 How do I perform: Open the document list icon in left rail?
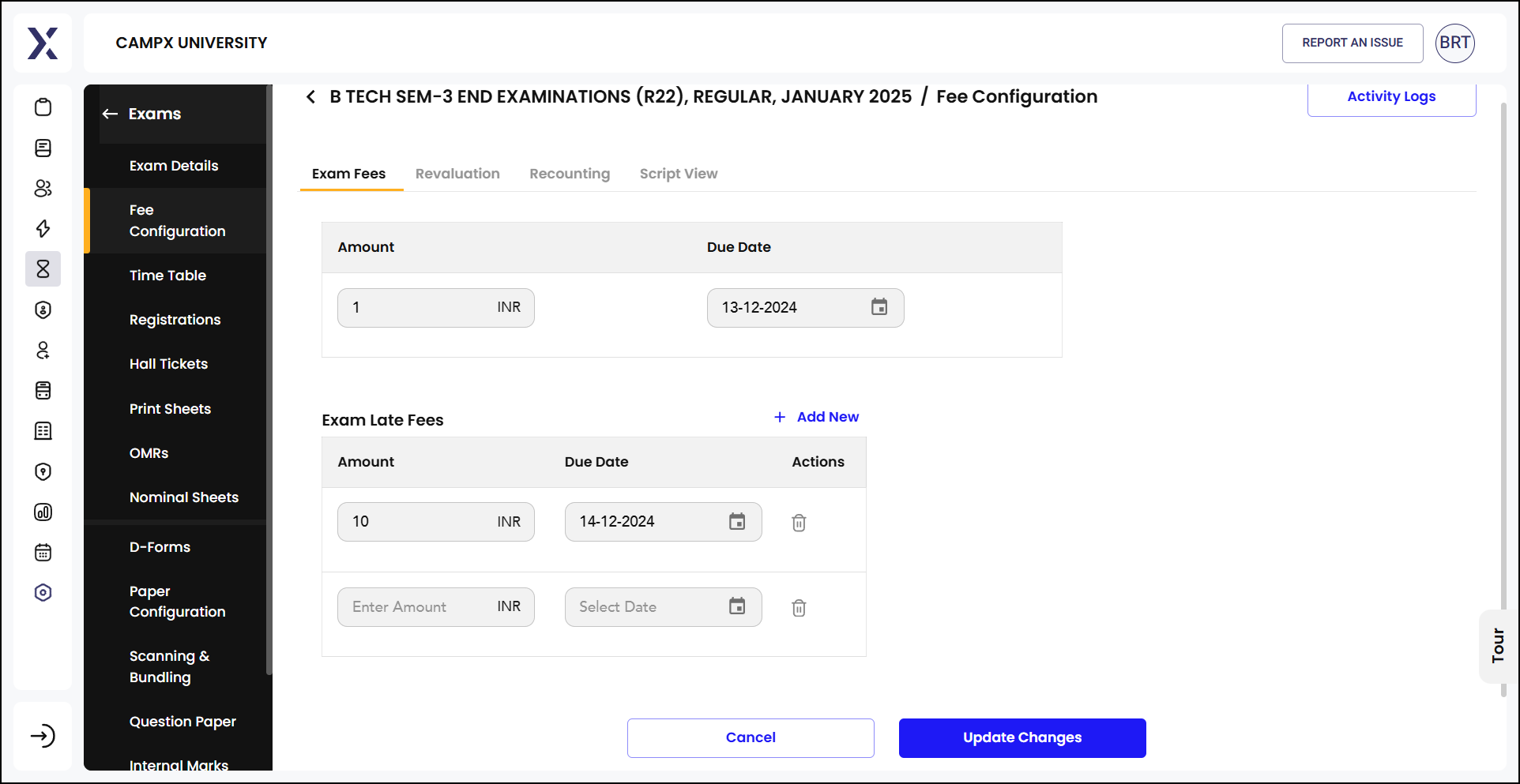pos(43,148)
